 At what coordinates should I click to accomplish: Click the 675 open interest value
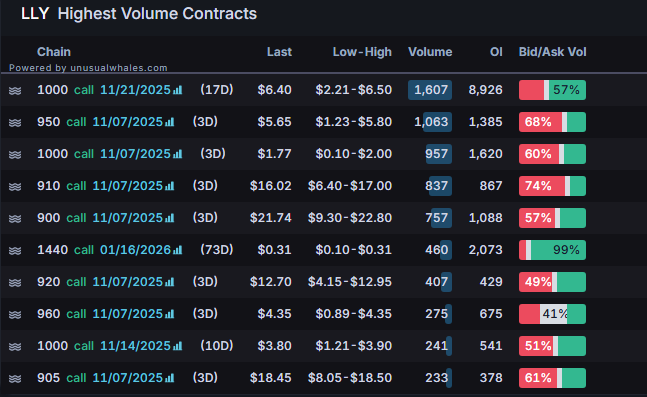[x=491, y=314]
